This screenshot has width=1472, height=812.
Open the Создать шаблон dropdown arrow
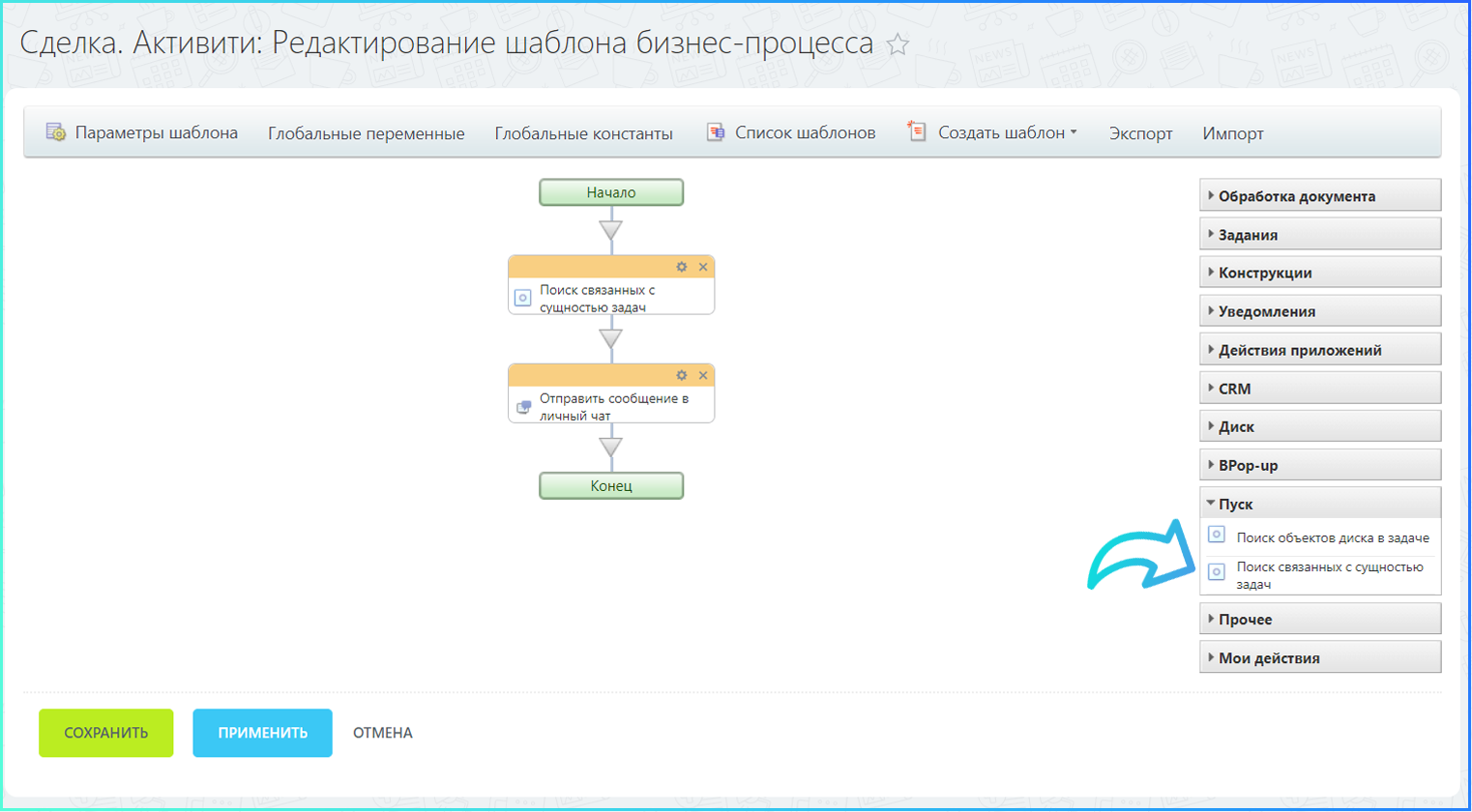(x=1074, y=132)
